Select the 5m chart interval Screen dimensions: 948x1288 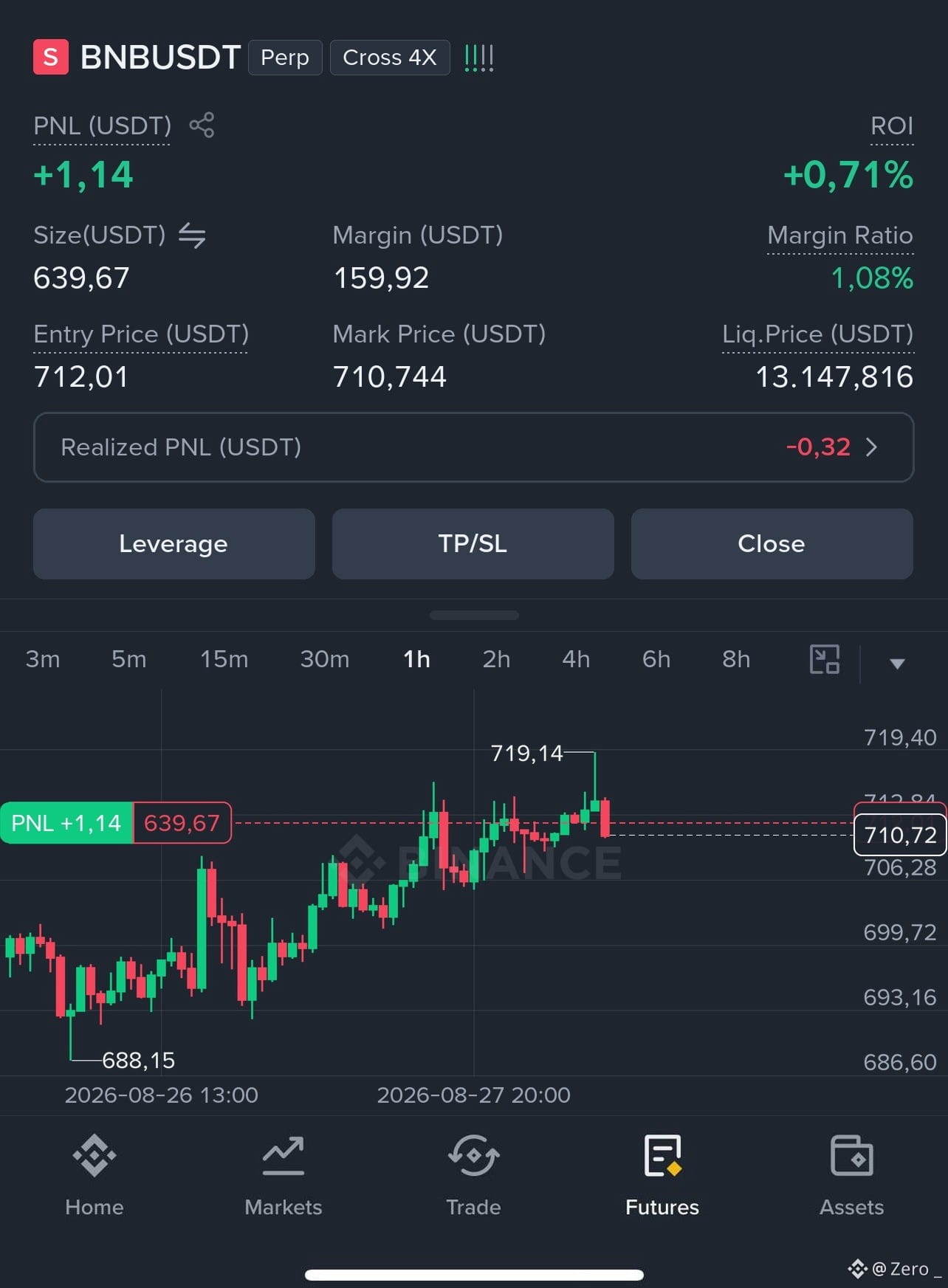pyautogui.click(x=129, y=659)
